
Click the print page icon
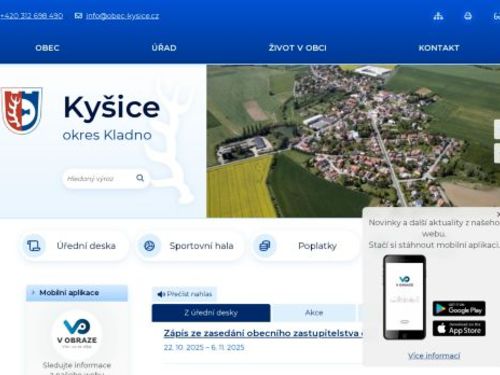[468, 16]
